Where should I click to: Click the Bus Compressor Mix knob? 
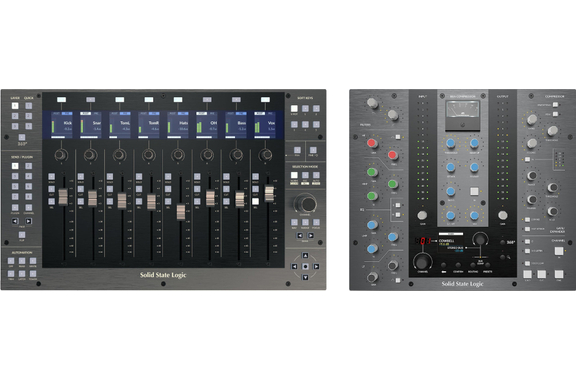(x=474, y=215)
